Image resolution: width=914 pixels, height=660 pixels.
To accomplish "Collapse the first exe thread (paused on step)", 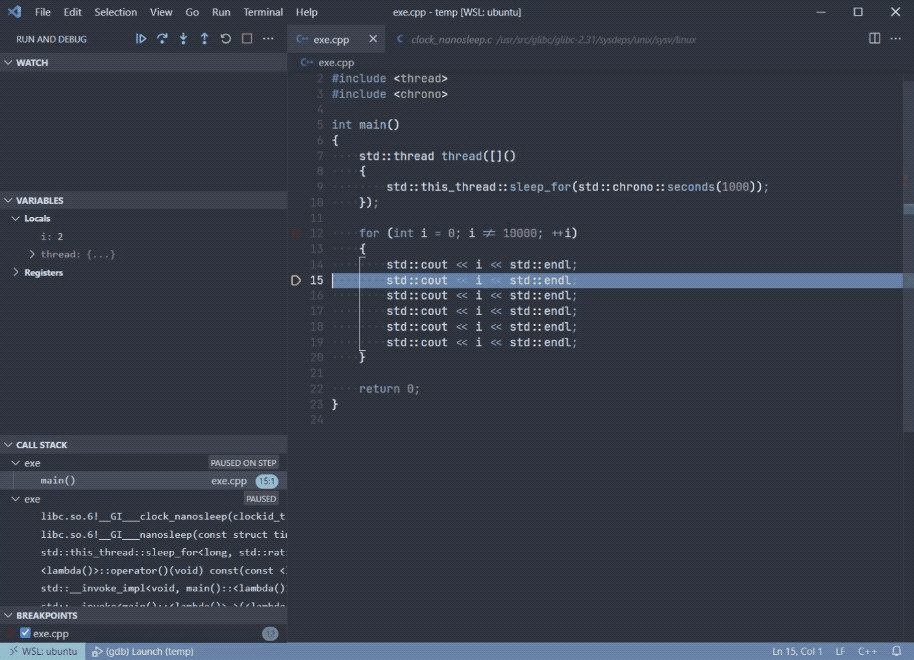I will coord(16,463).
